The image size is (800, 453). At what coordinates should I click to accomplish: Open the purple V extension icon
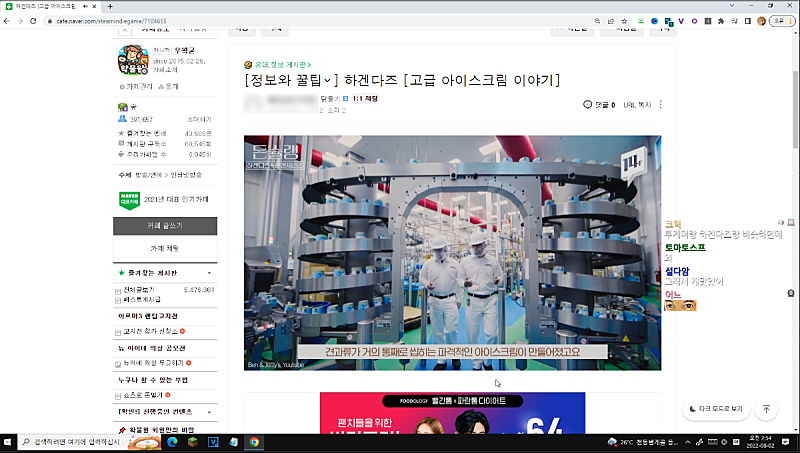681,21
